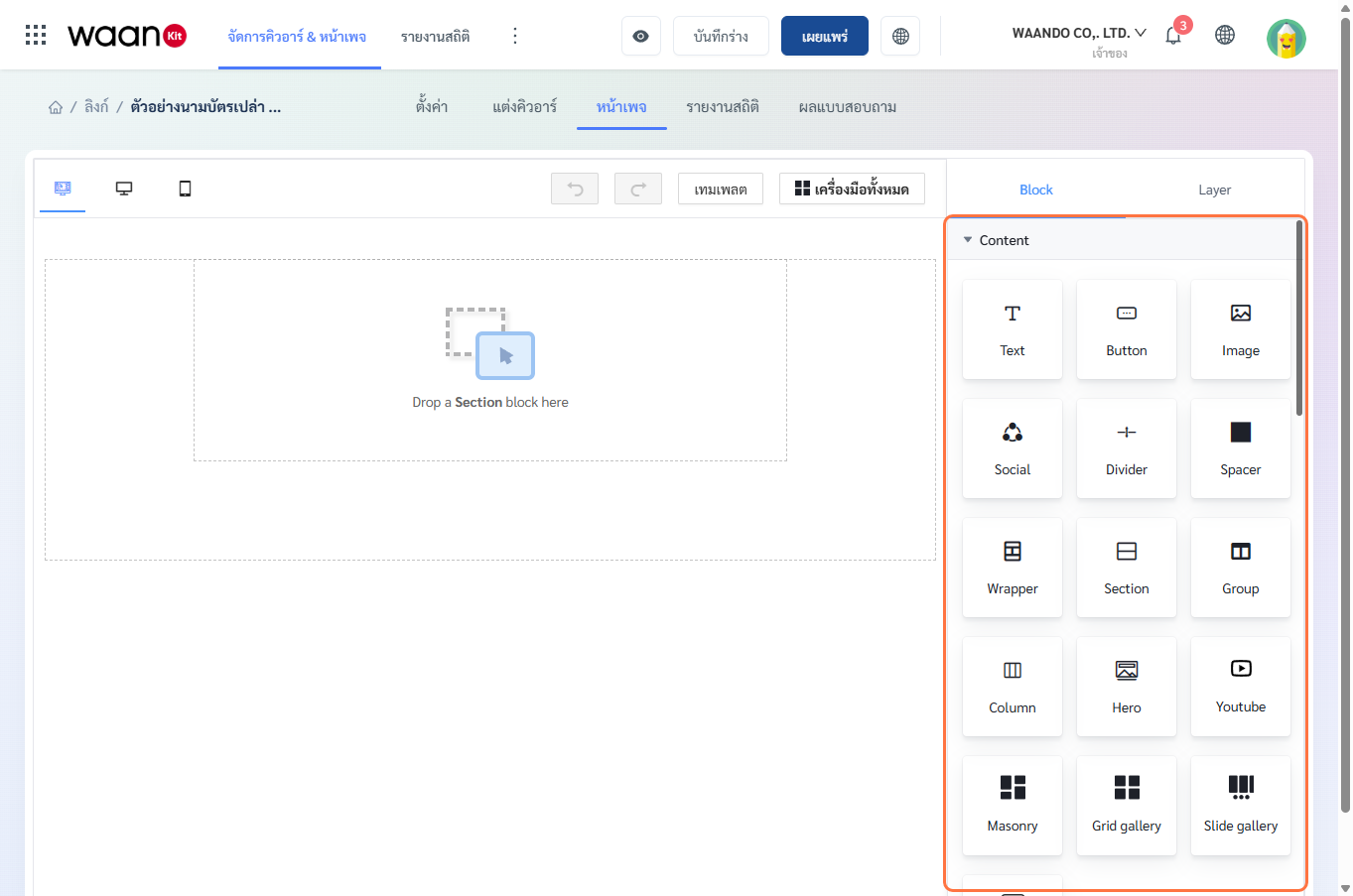The width and height of the screenshot is (1353, 896).
Task: Redo the last change
Action: point(638,189)
